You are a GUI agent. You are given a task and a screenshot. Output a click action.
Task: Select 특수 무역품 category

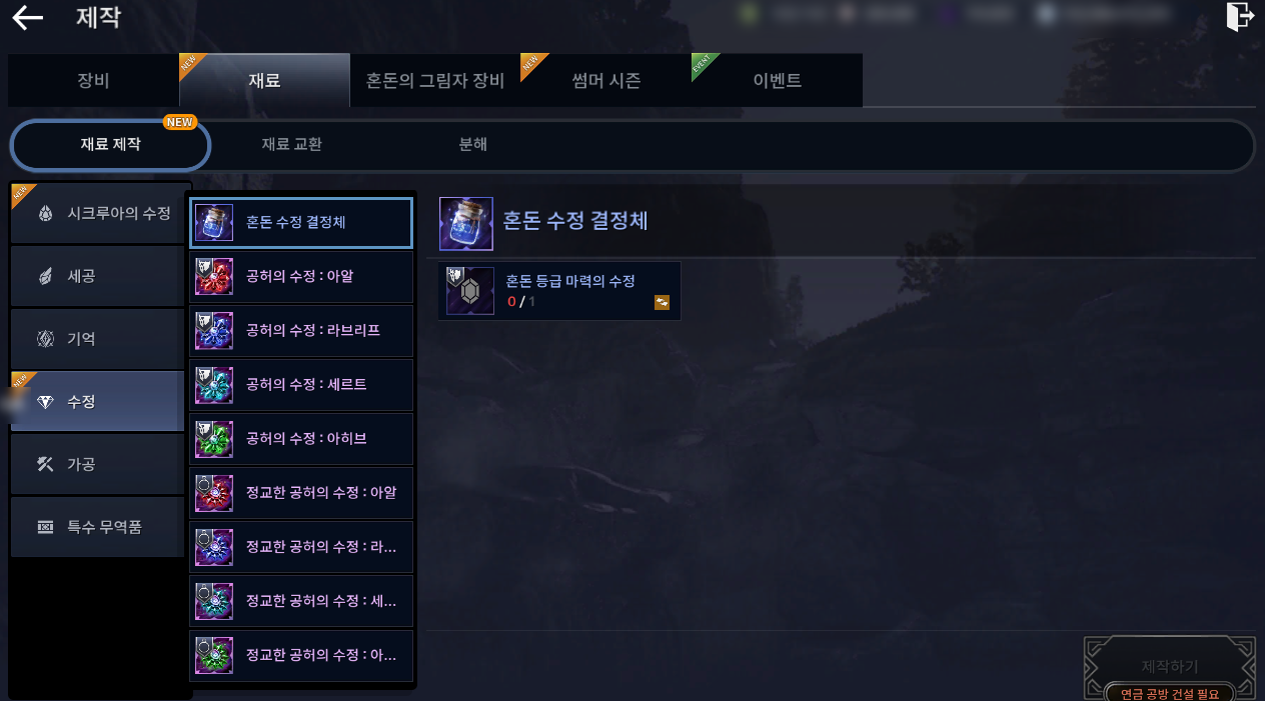(98, 527)
